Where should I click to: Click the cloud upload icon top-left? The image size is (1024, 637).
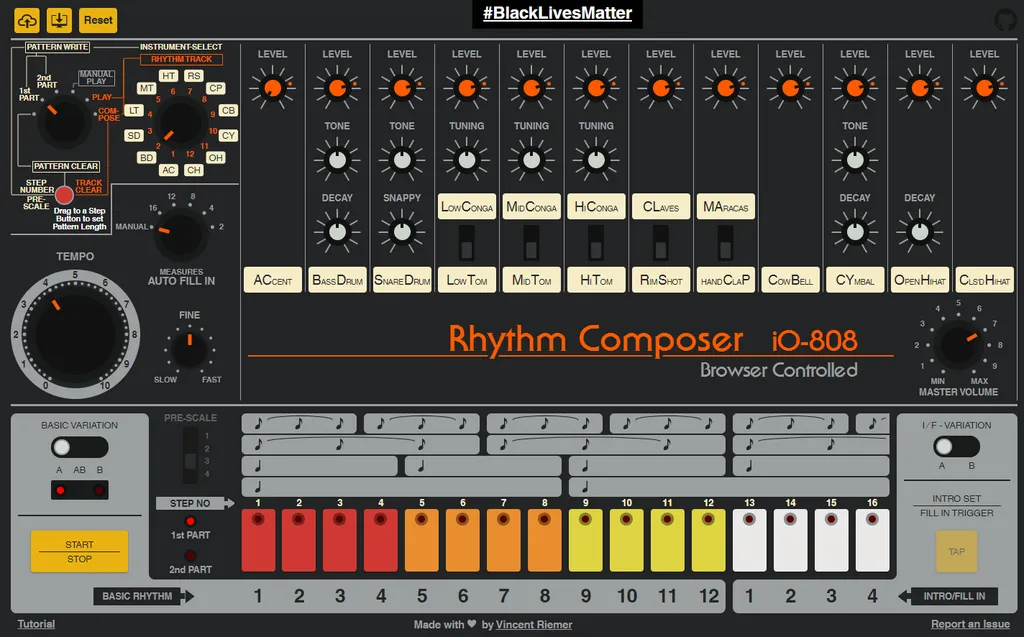coord(25,20)
